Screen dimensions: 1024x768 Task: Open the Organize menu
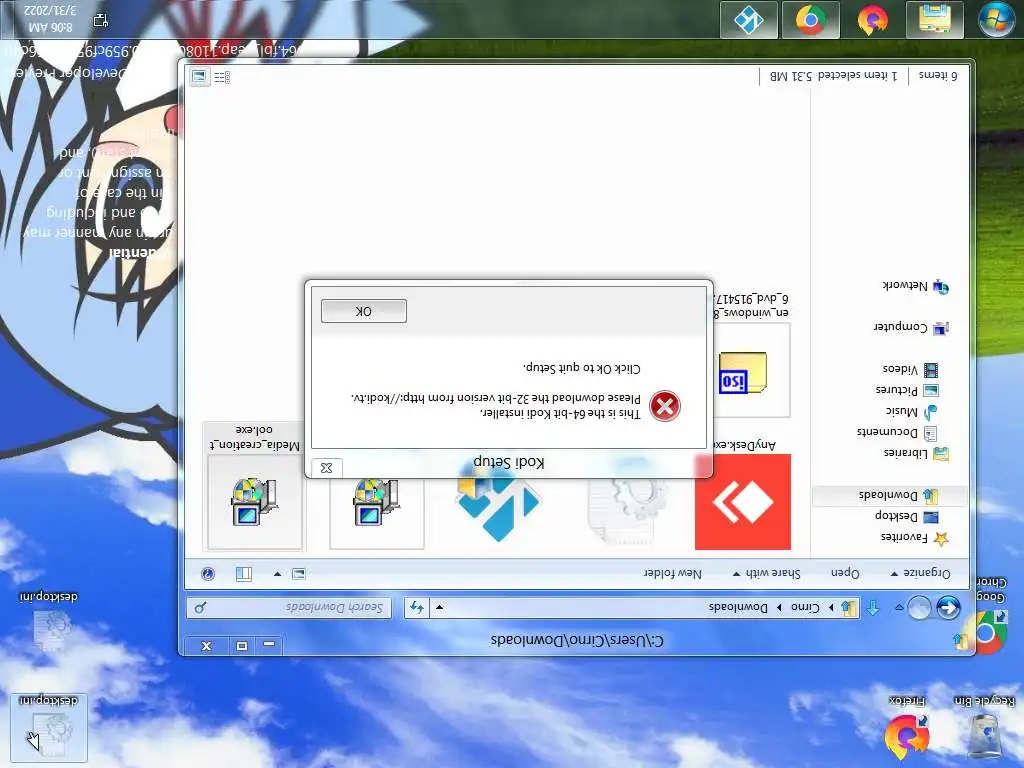pyautogui.click(x=921, y=573)
